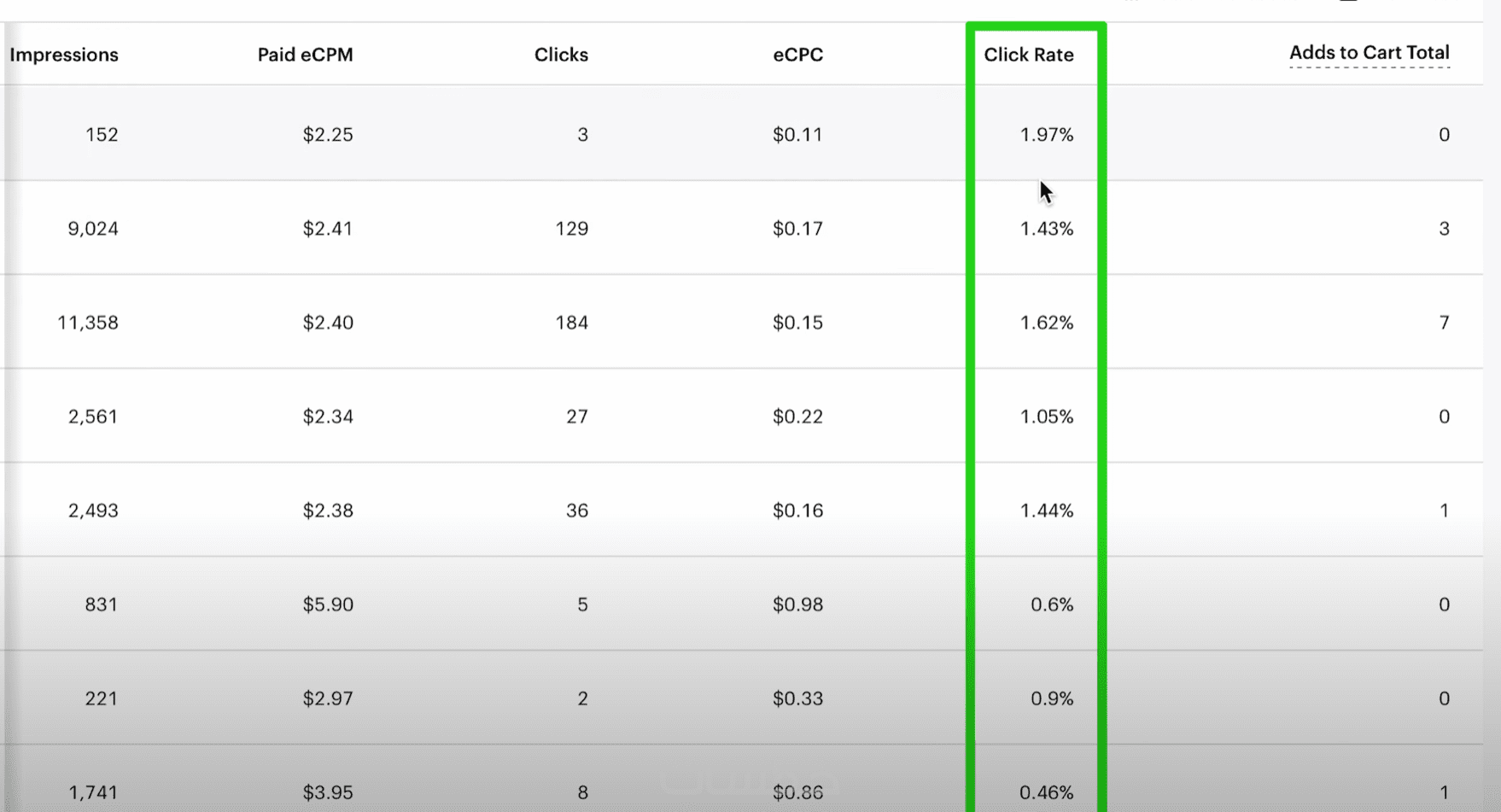Click the $0.22 eCPC value
This screenshot has height=812, width=1501.
[797, 417]
